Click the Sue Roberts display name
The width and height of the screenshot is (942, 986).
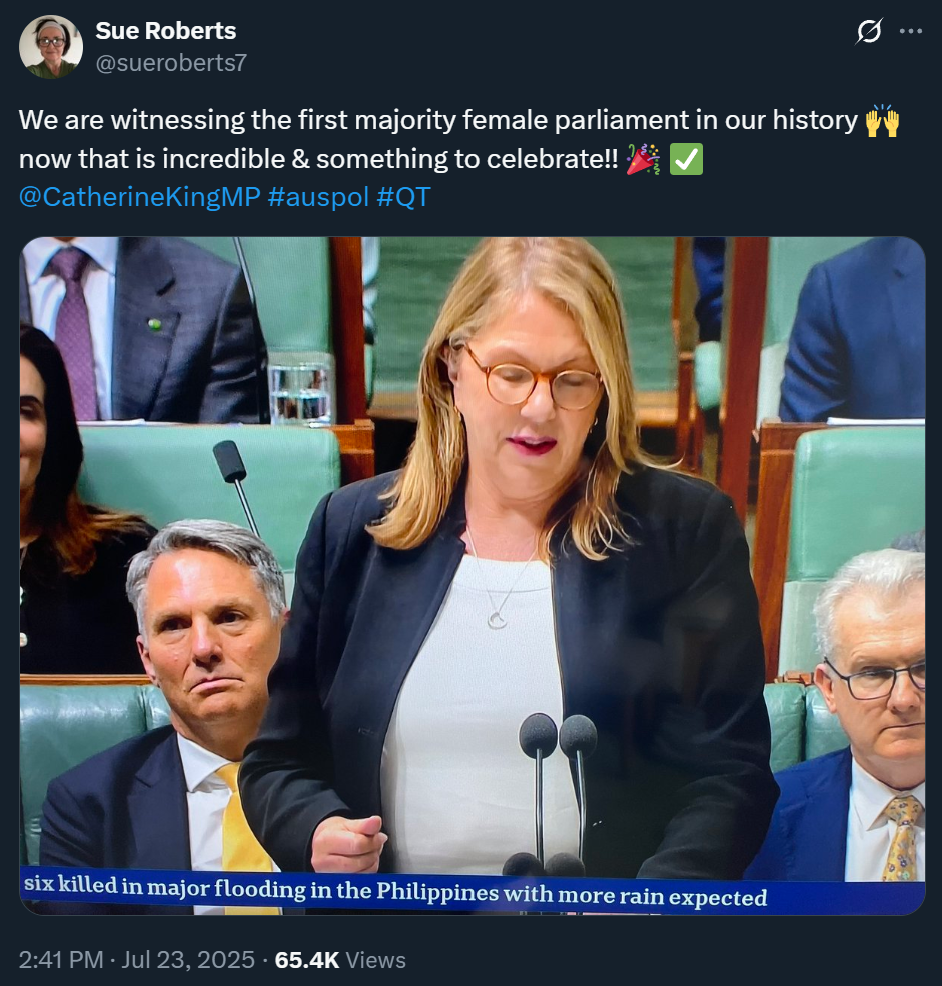tap(165, 31)
